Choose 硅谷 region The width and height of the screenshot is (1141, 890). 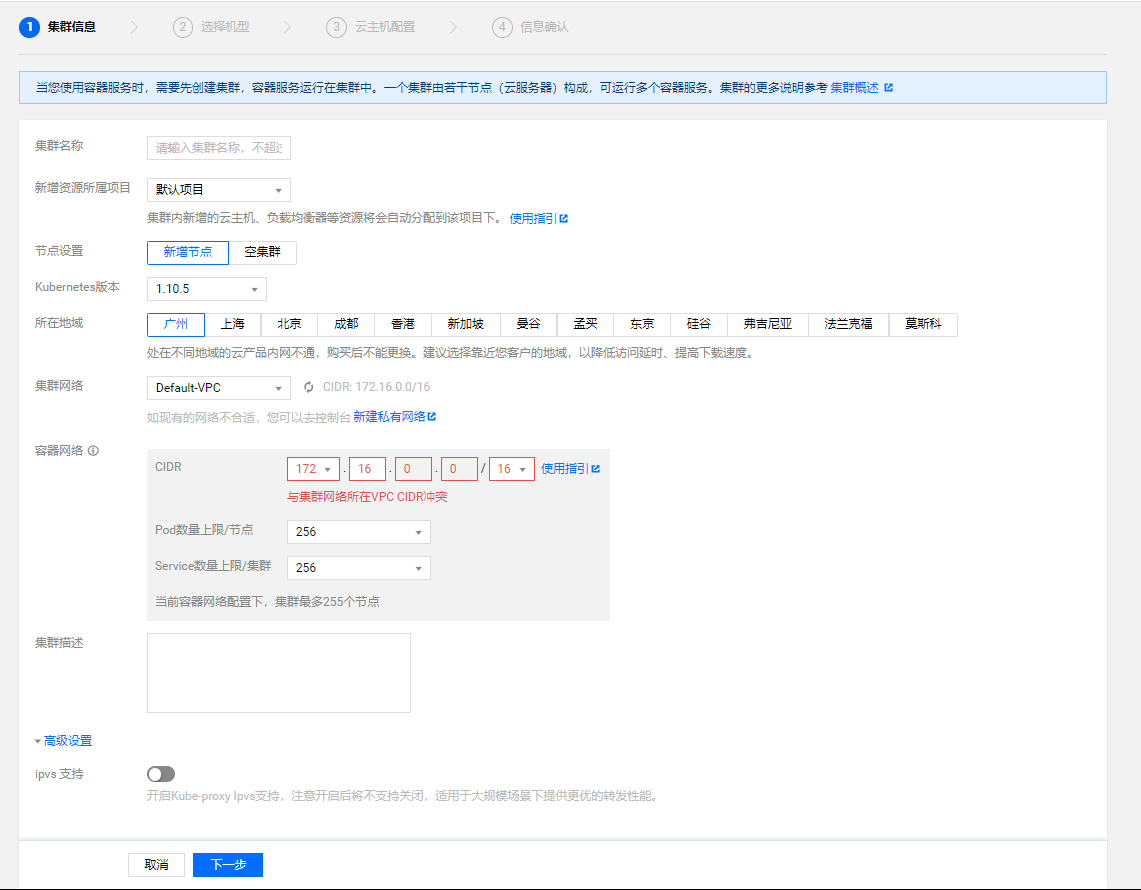(x=699, y=324)
